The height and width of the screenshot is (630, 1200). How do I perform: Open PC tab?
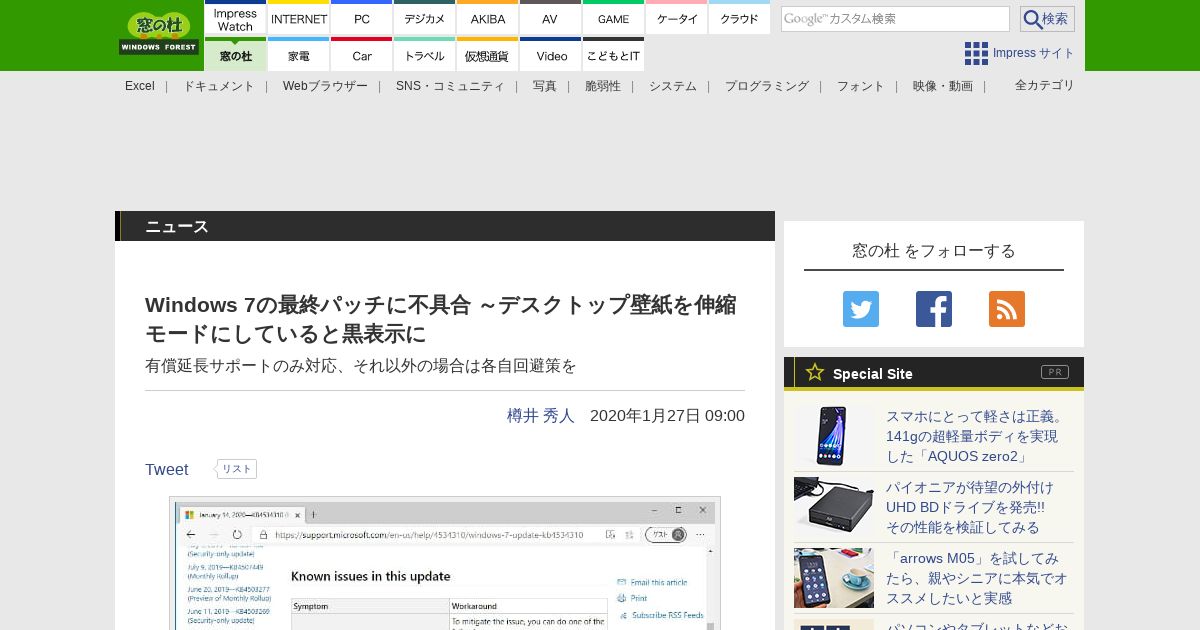[x=362, y=19]
